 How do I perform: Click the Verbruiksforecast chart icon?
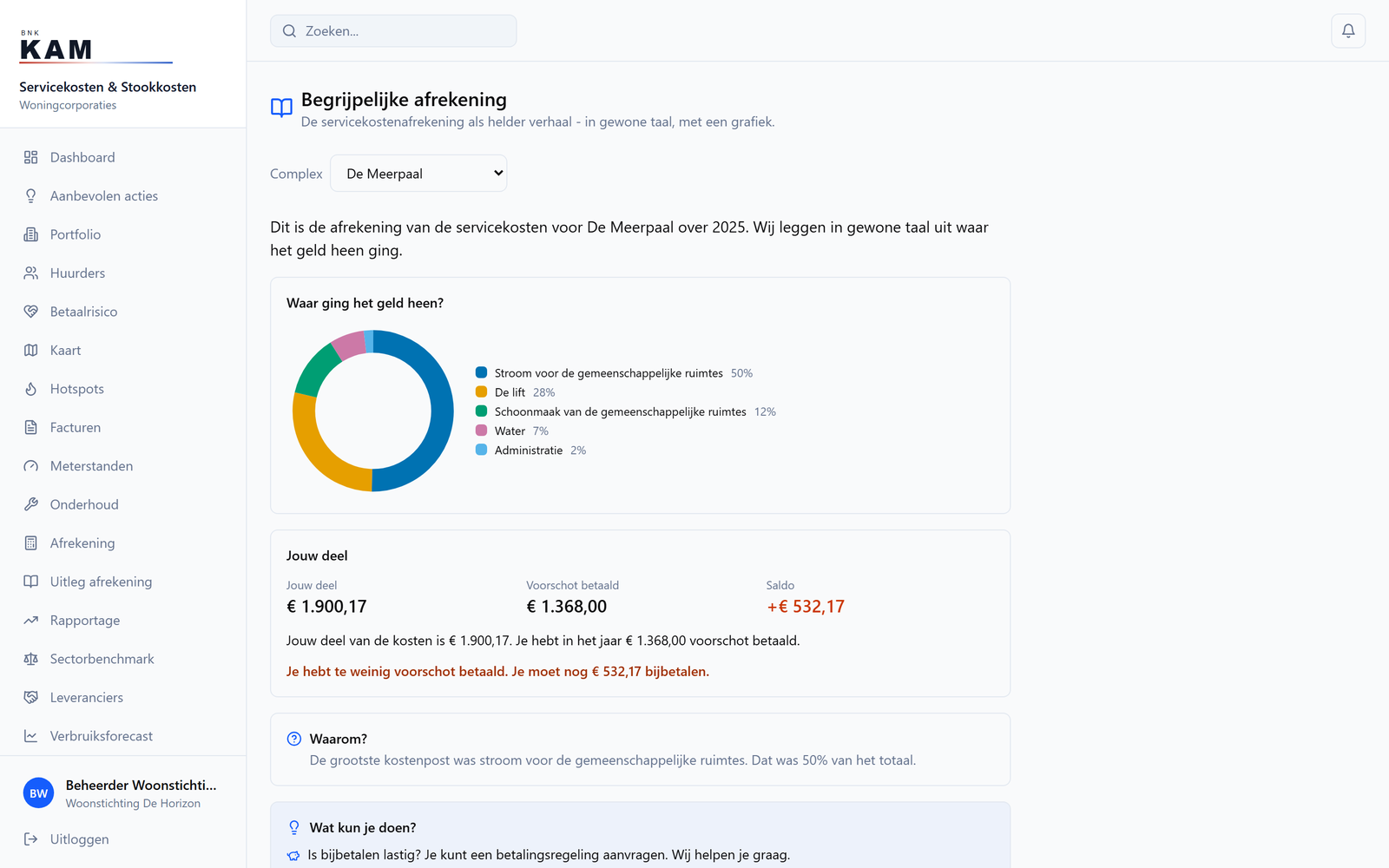coord(31,736)
